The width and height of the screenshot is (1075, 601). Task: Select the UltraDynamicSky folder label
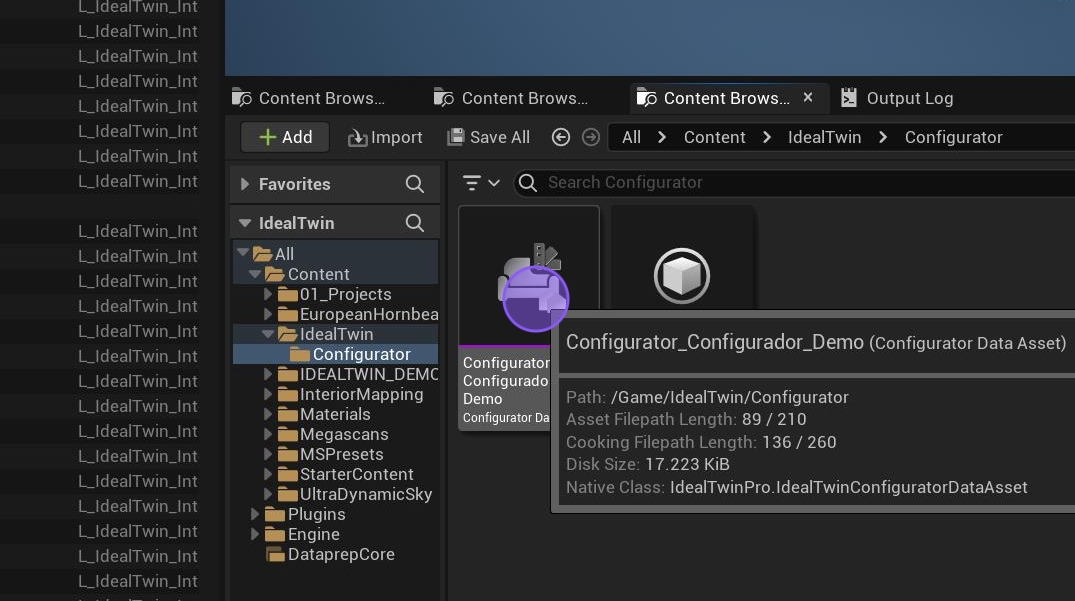(x=365, y=494)
